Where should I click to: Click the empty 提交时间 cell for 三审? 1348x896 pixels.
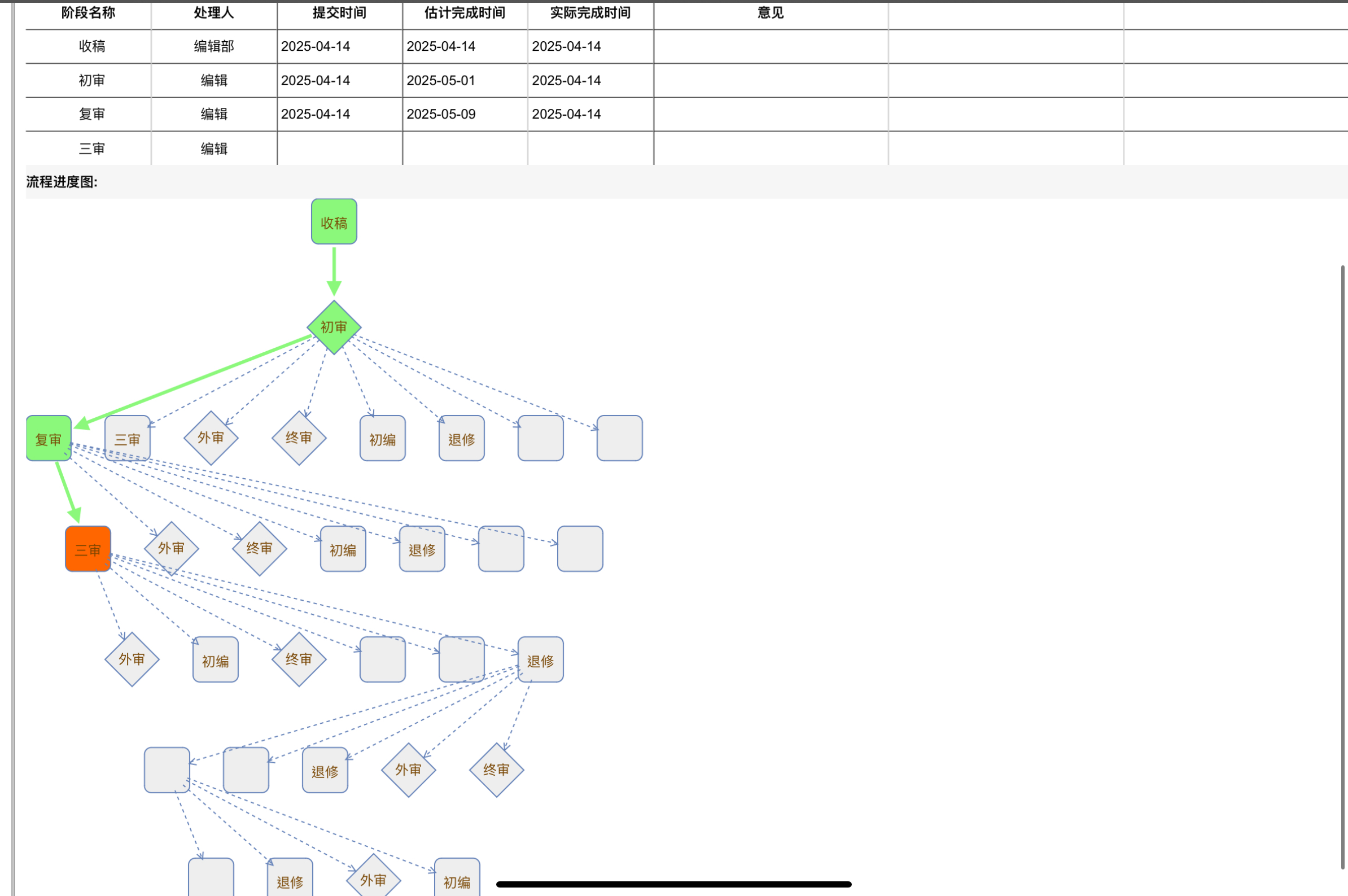[339, 148]
